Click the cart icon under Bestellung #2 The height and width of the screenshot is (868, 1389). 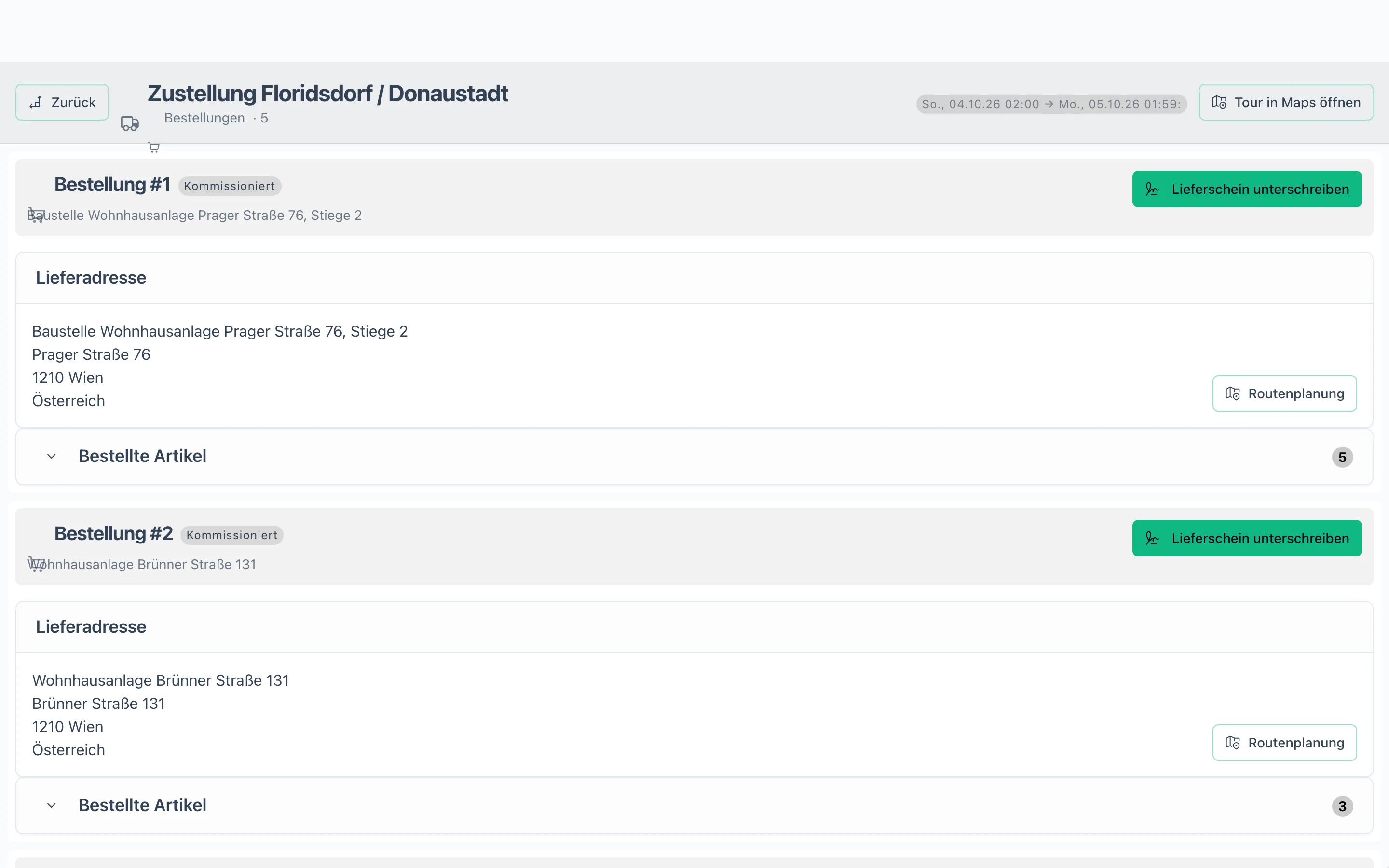(36, 564)
